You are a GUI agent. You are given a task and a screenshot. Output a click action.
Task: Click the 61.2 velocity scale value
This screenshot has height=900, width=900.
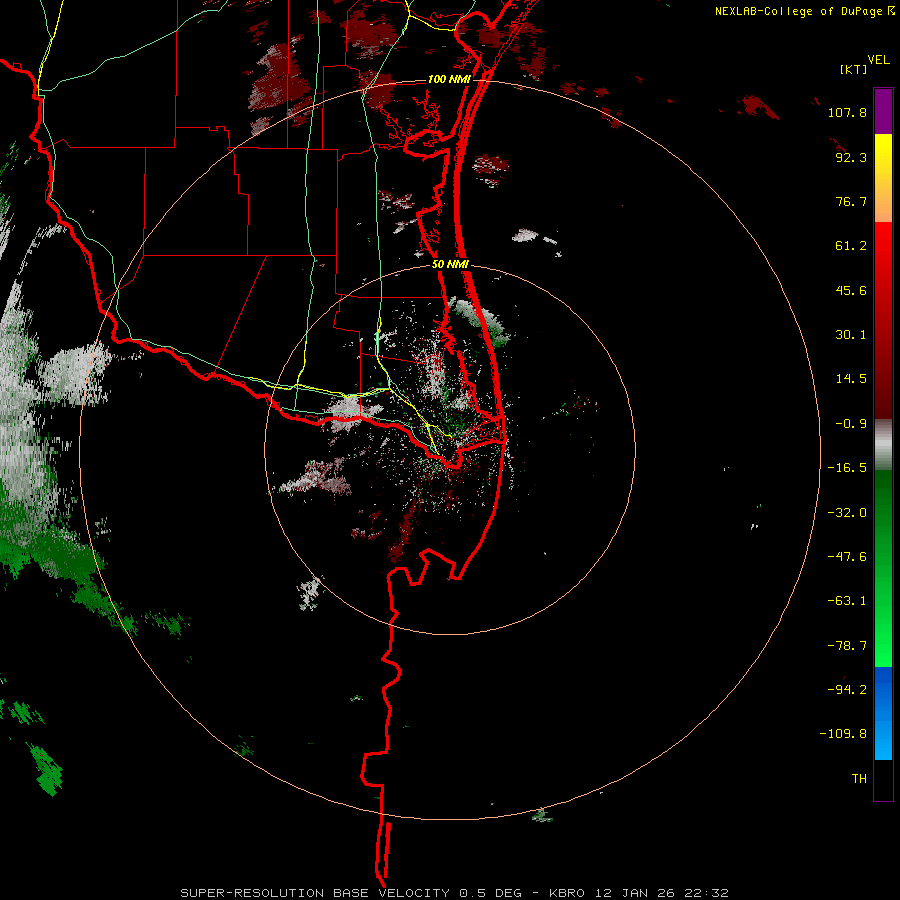click(851, 246)
